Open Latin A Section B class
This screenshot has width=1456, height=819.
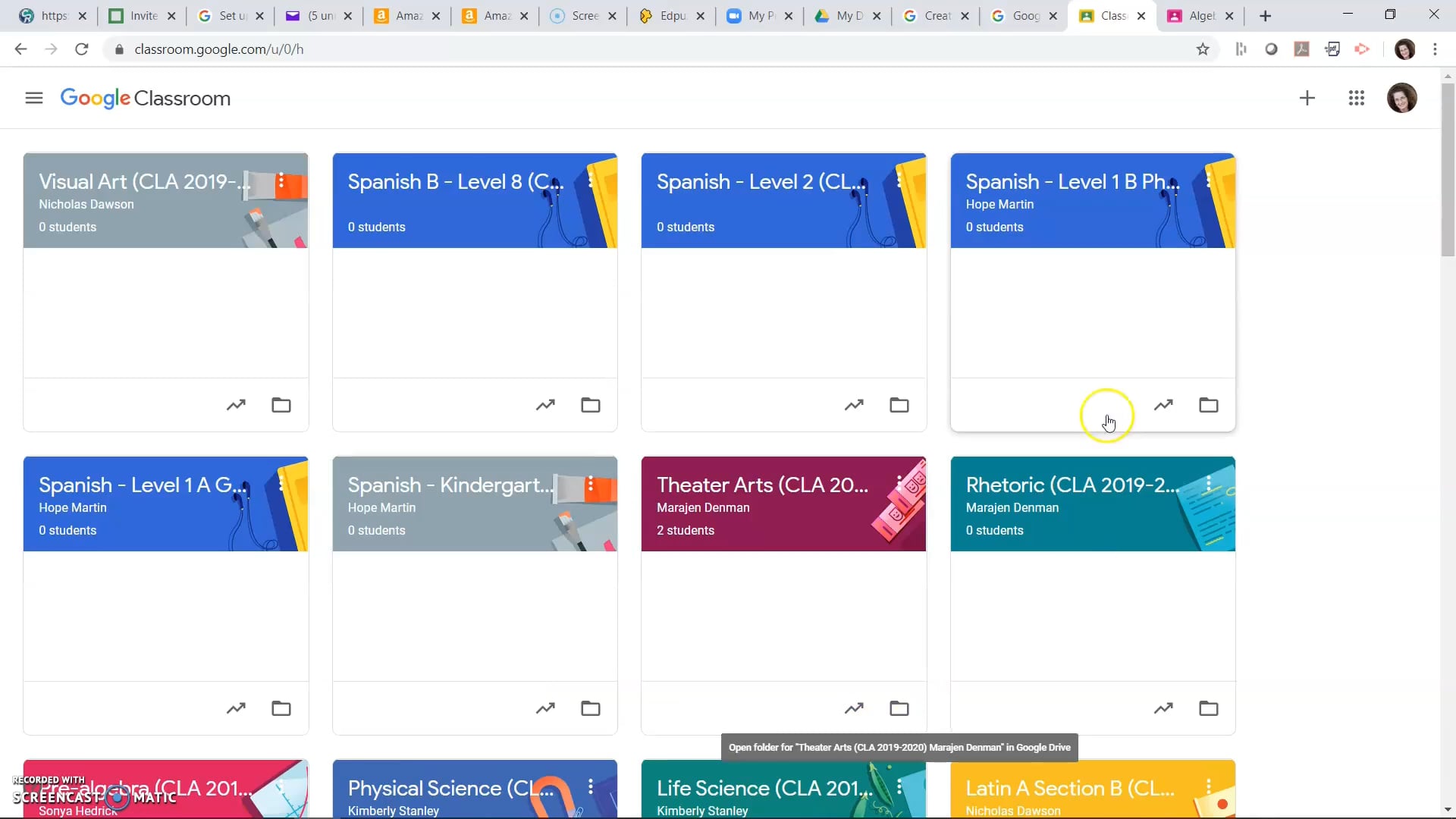(1070, 789)
